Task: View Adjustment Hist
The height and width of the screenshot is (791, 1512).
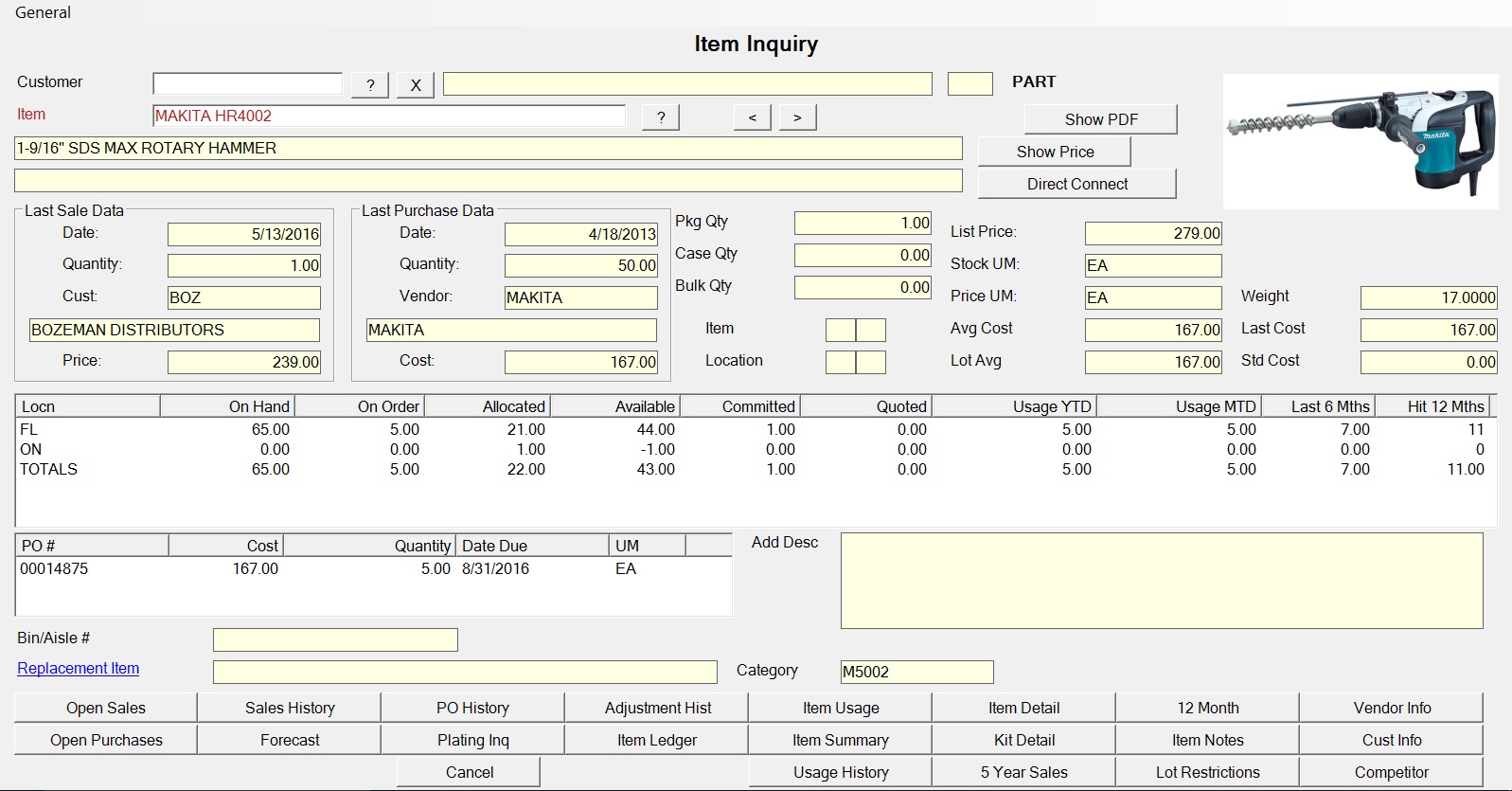Action: coord(658,708)
